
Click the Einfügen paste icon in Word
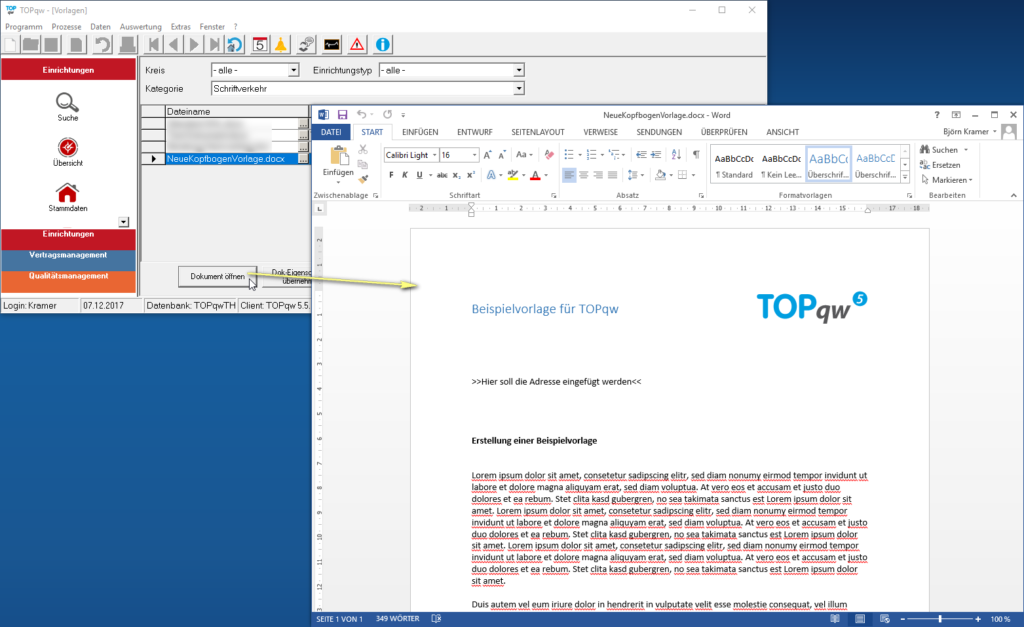338,159
